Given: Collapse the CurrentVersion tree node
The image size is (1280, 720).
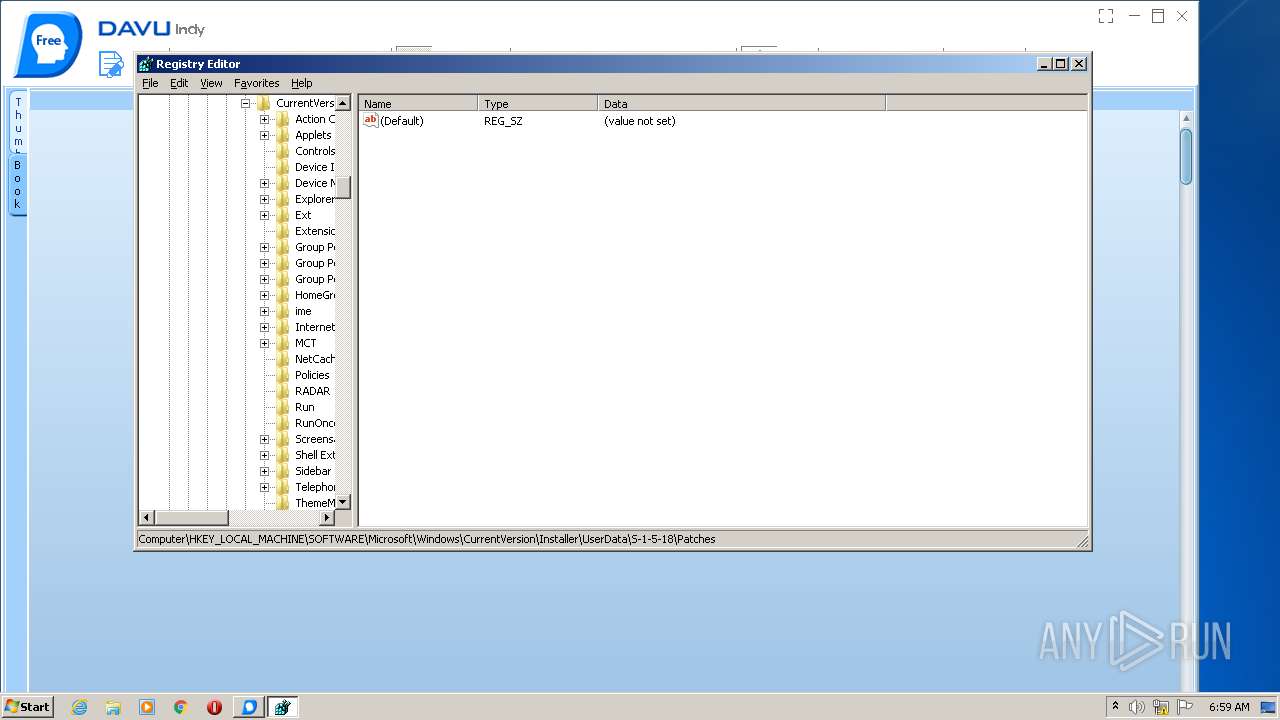Looking at the screenshot, I should [x=245, y=103].
